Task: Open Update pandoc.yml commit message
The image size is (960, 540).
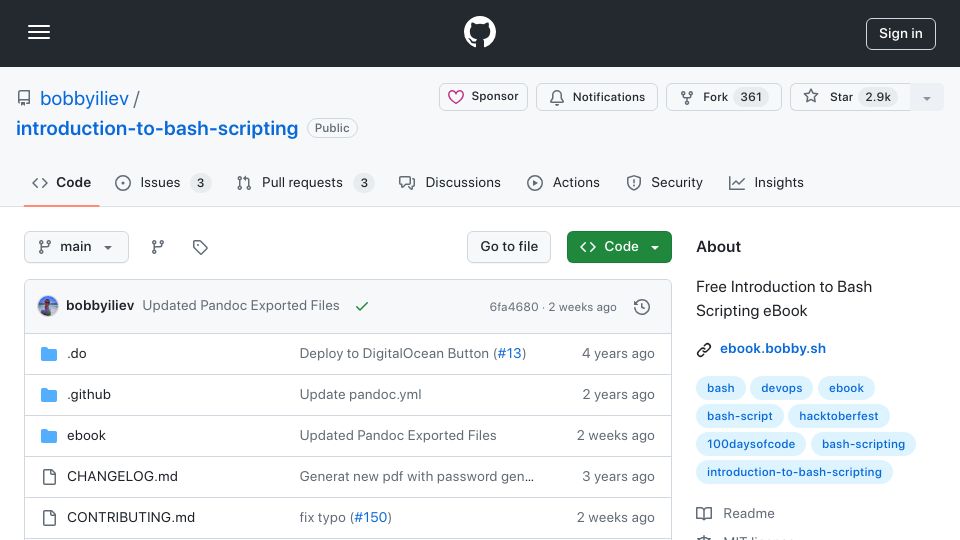Action: point(361,394)
